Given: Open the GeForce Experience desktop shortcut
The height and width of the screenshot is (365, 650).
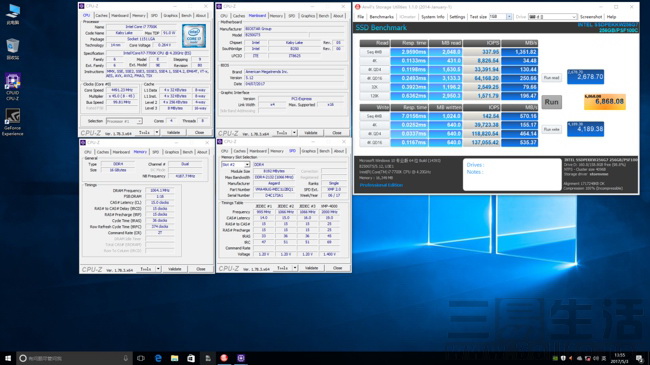Looking at the screenshot, I should click(12, 122).
